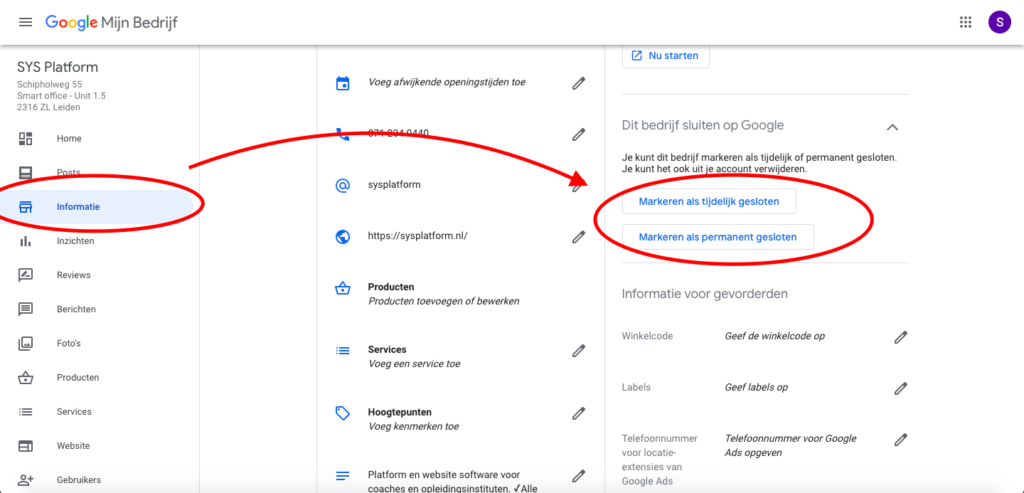Click the Inzichten bar chart icon
Image resolution: width=1024 pixels, height=493 pixels.
click(x=25, y=241)
